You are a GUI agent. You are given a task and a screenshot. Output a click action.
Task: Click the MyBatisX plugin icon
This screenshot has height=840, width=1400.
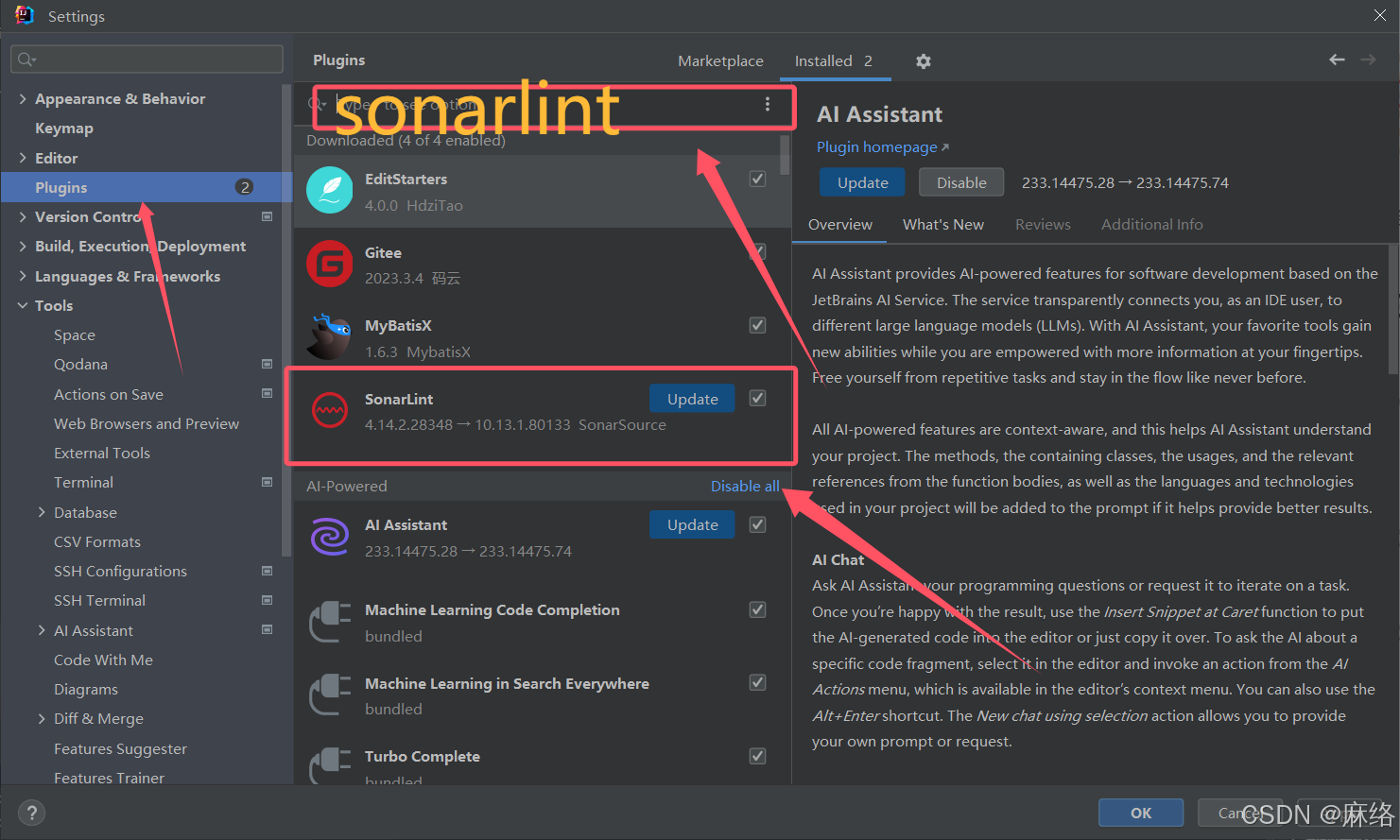click(329, 336)
